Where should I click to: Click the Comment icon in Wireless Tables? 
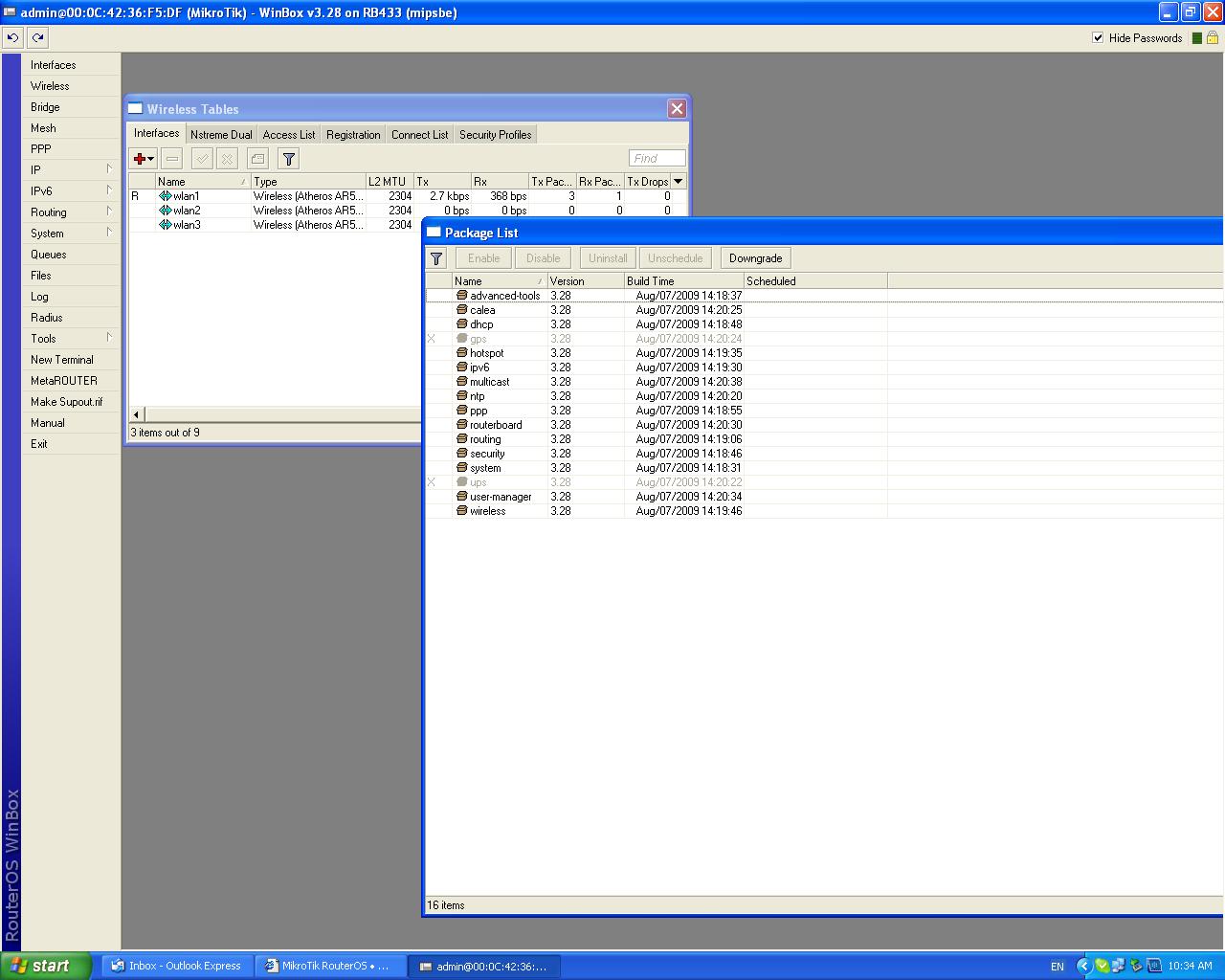(x=257, y=159)
